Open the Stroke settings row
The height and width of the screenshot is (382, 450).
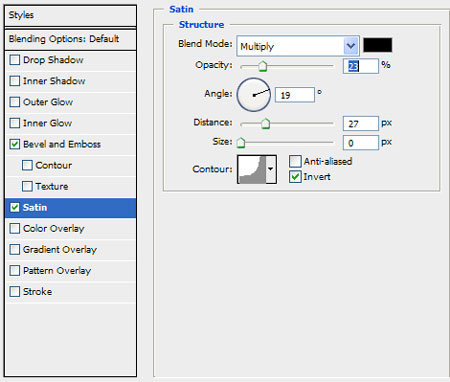(x=70, y=292)
